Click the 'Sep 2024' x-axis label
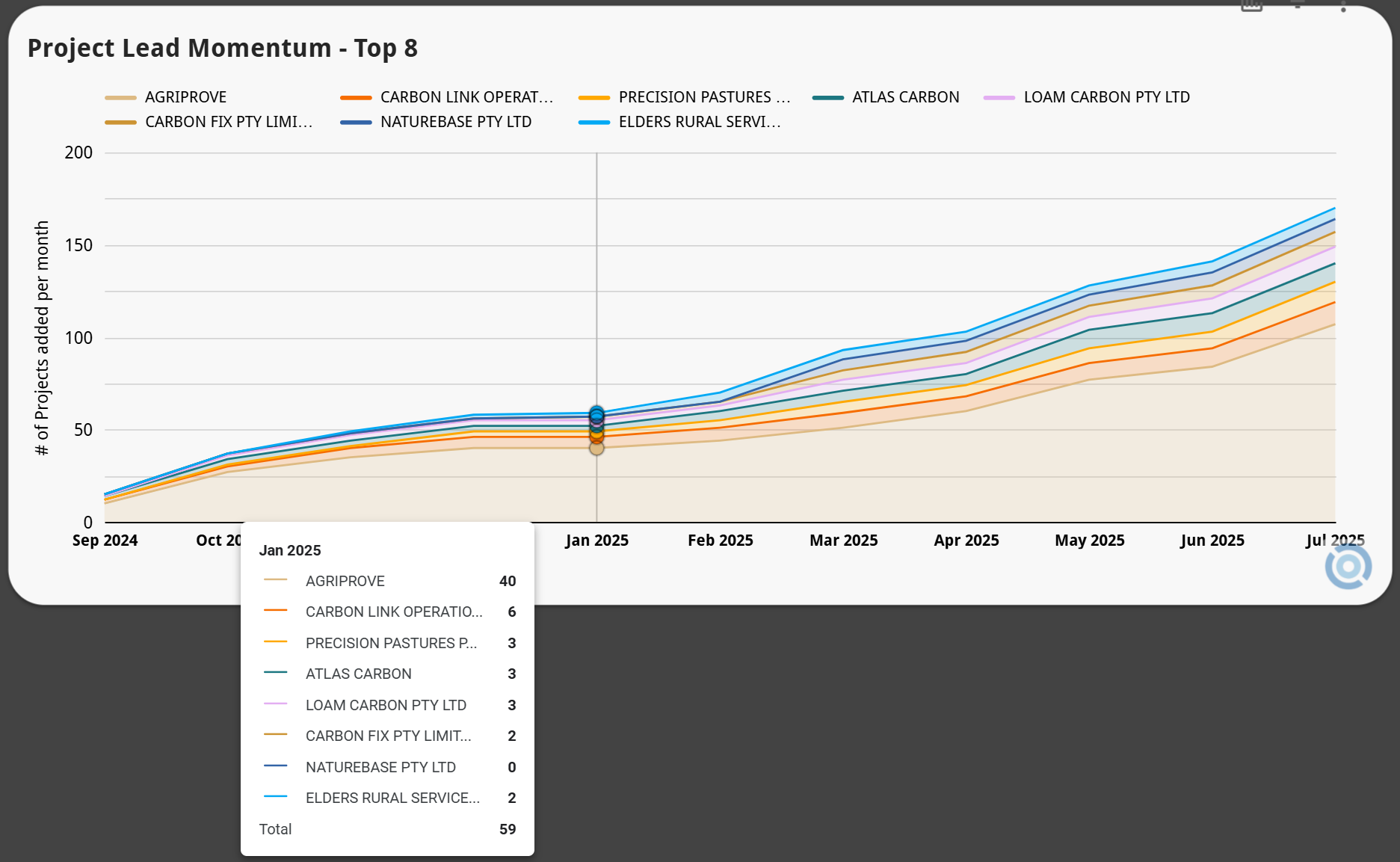This screenshot has height=862, width=1400. pyautogui.click(x=105, y=541)
